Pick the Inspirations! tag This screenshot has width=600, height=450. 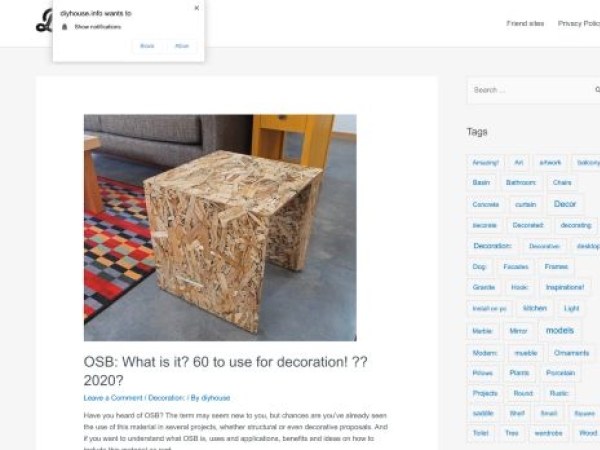click(x=566, y=287)
